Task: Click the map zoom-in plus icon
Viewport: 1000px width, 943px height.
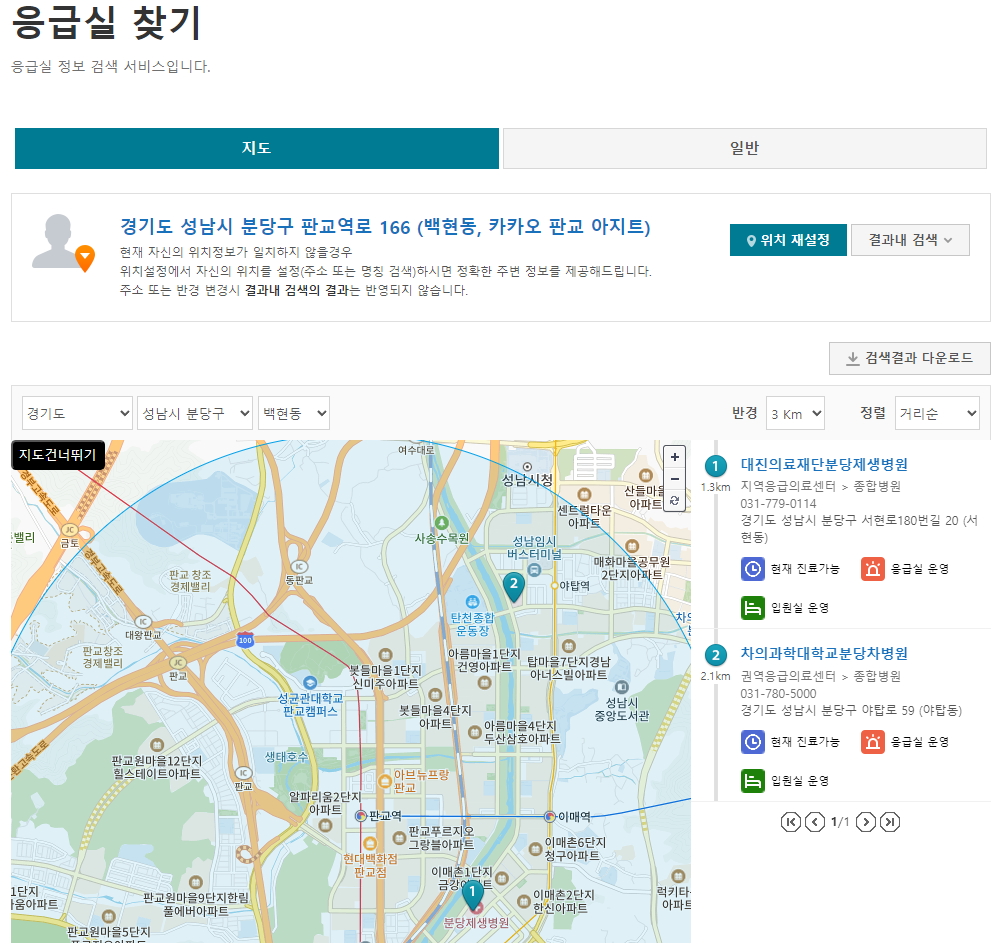Action: click(x=674, y=457)
